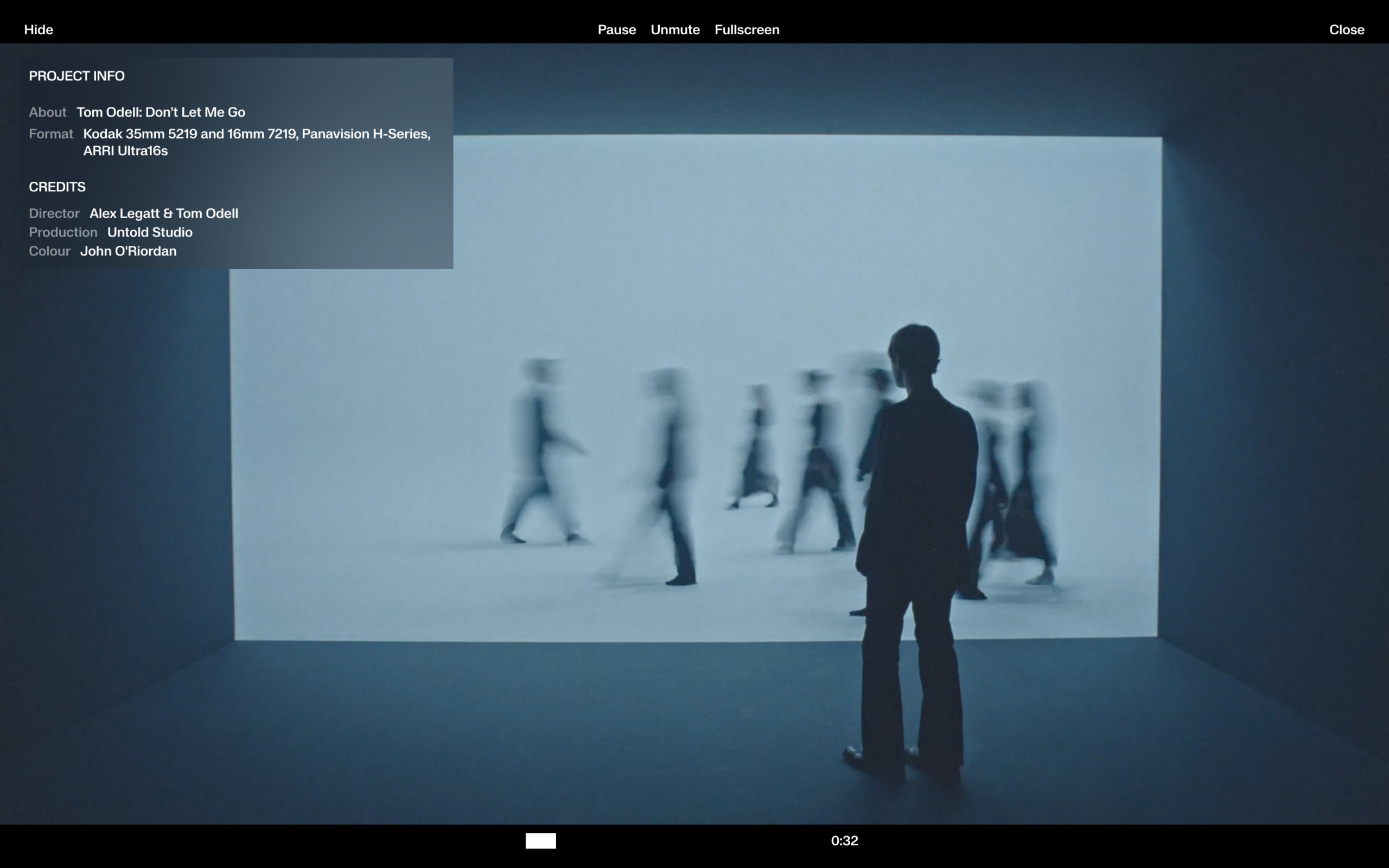
Task: Click colourist name John O'Riordan
Action: tap(128, 251)
